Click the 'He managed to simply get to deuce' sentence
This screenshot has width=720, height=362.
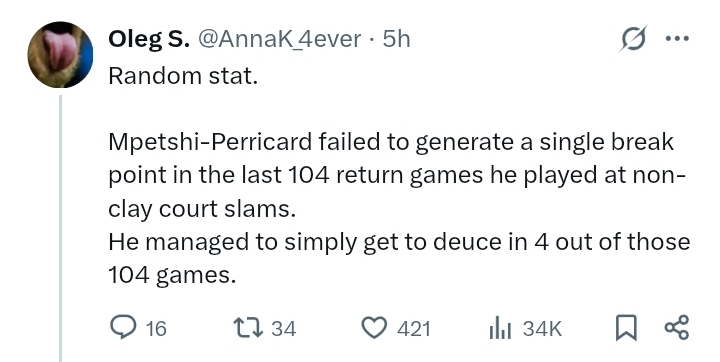click(x=399, y=258)
